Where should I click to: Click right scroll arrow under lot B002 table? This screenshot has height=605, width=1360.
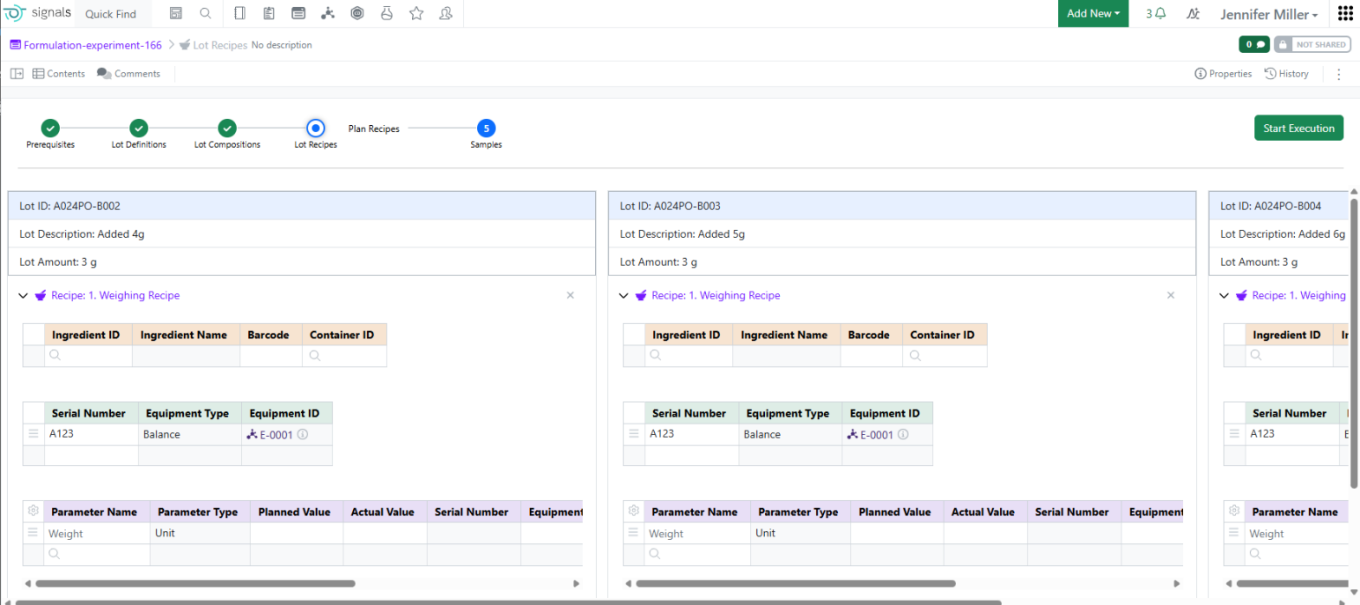click(576, 583)
